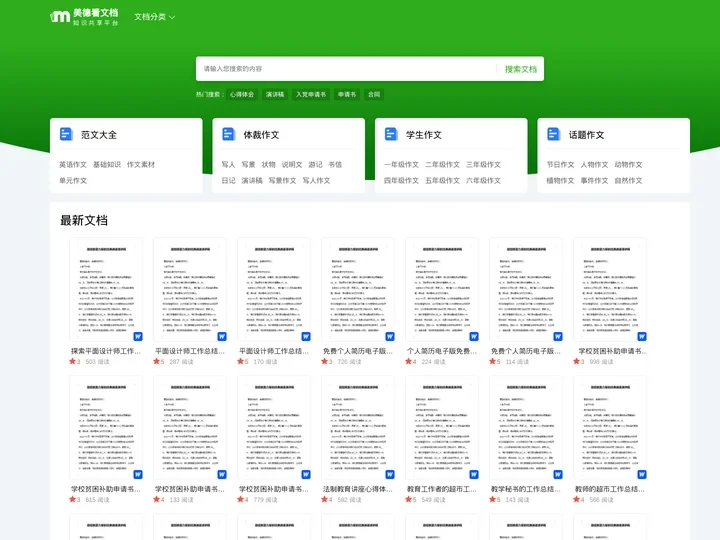720x540 pixels.
Task: Click star rating icon under 法制教育讲座心得体
Action: coord(324,499)
